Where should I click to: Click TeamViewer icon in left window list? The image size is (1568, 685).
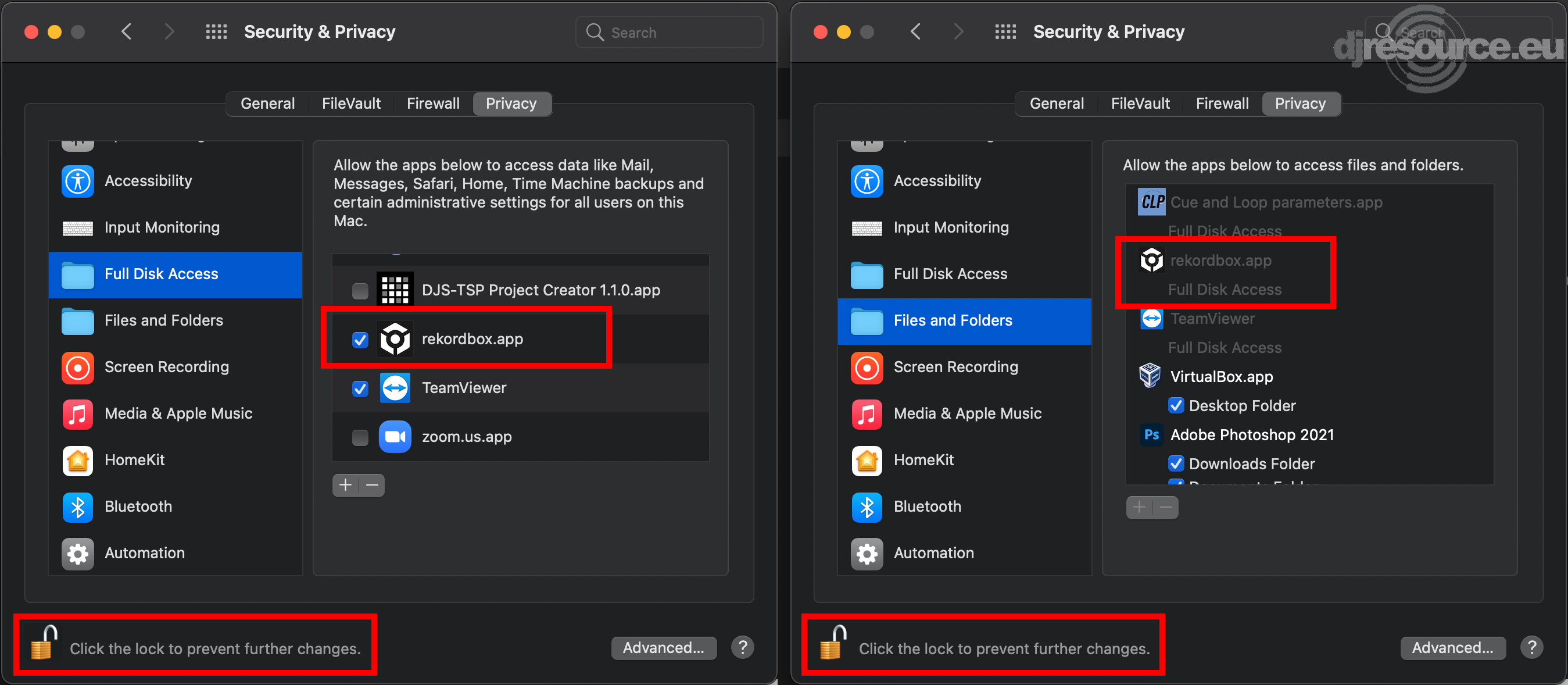395,388
